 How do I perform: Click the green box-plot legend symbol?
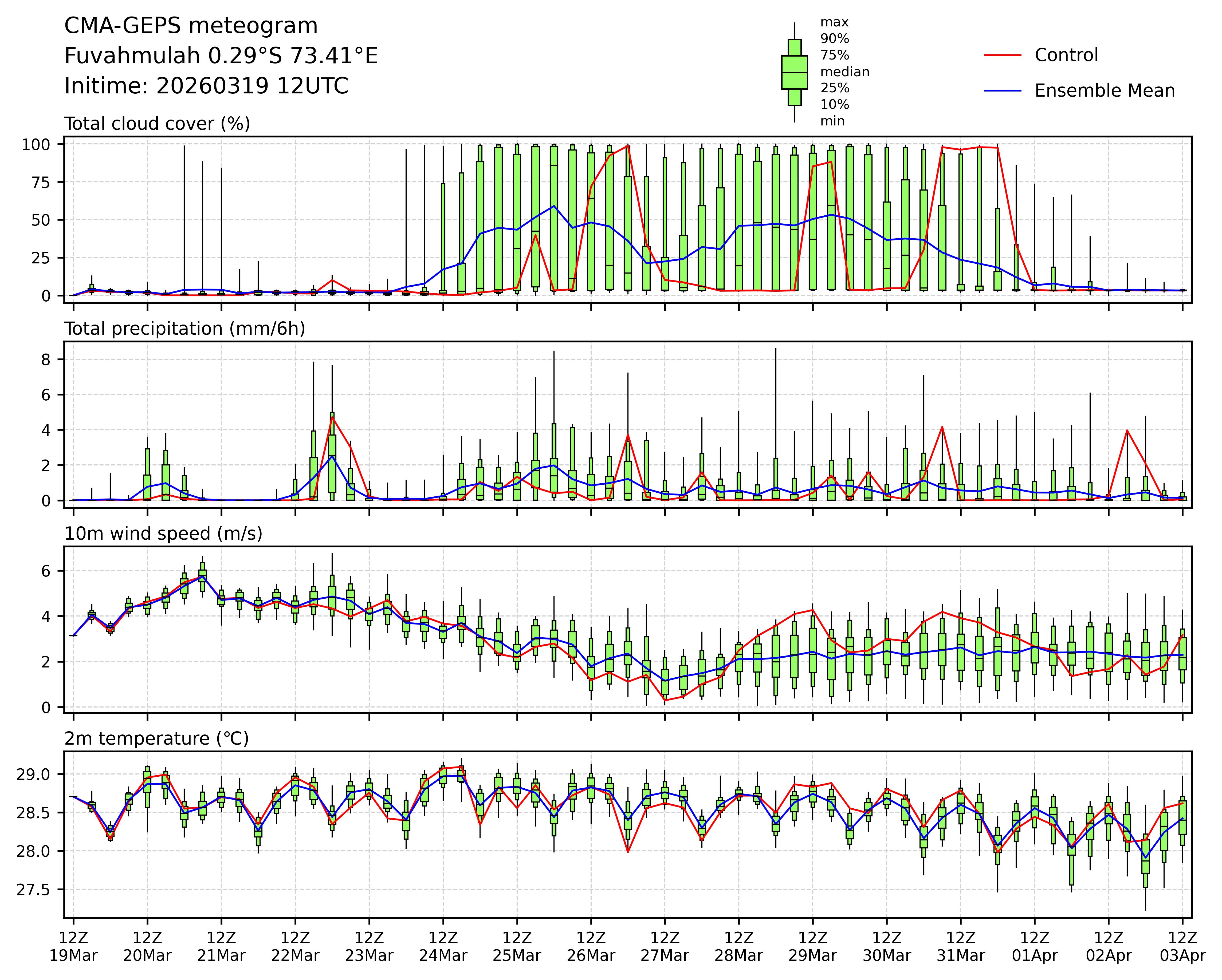(x=794, y=73)
